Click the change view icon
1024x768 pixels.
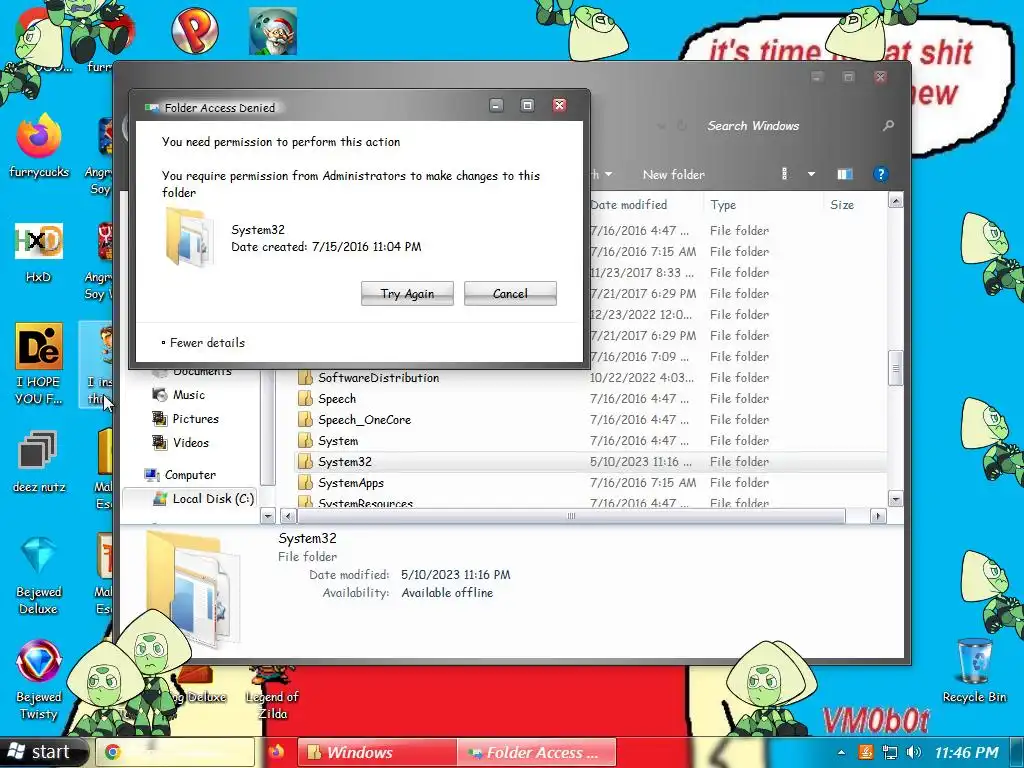[784, 174]
